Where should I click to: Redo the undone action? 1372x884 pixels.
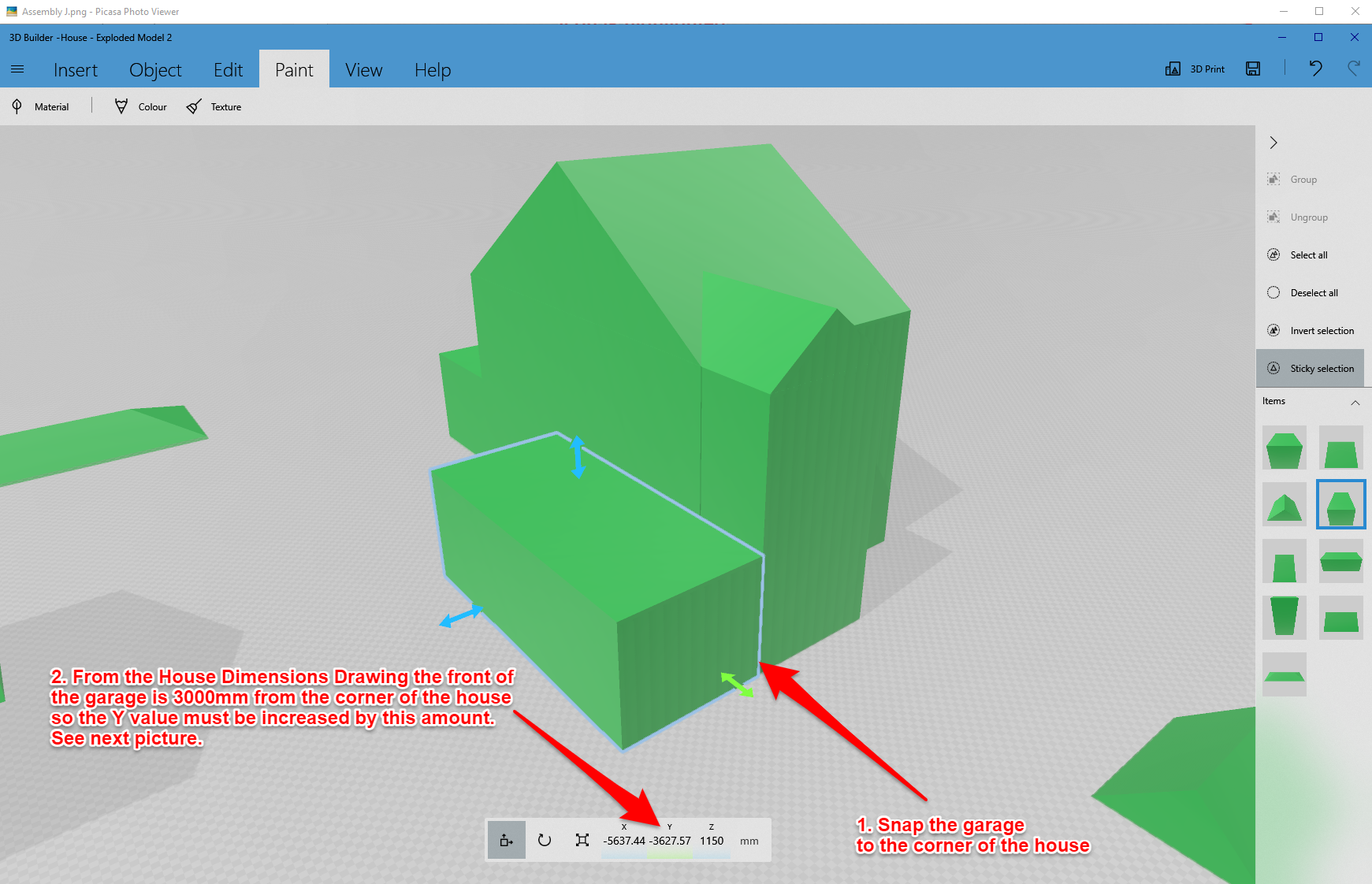coord(1354,69)
